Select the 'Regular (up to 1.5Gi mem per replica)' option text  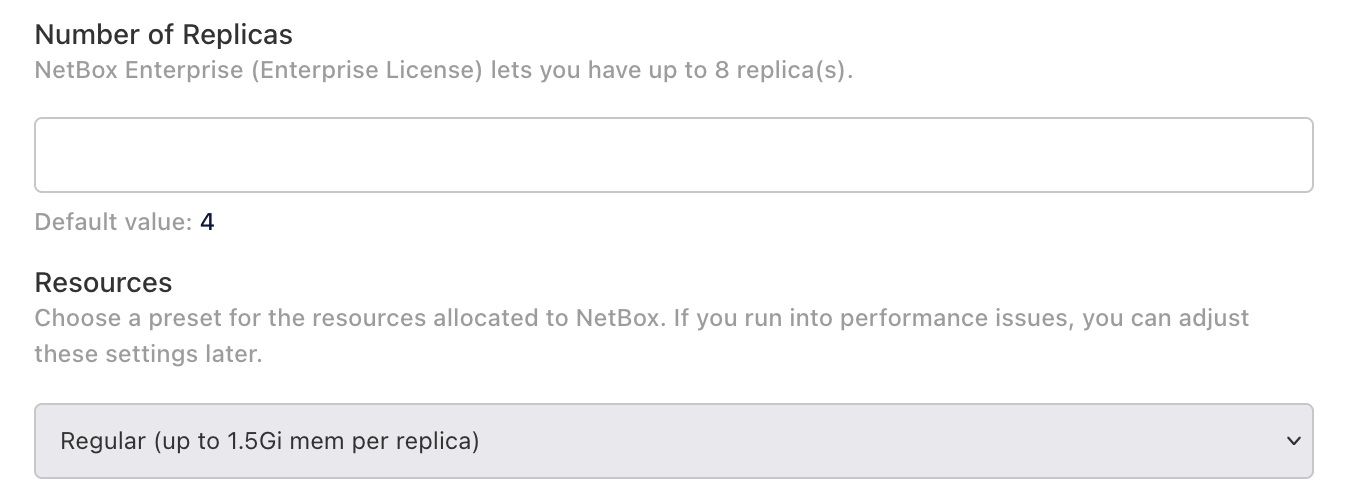270,440
